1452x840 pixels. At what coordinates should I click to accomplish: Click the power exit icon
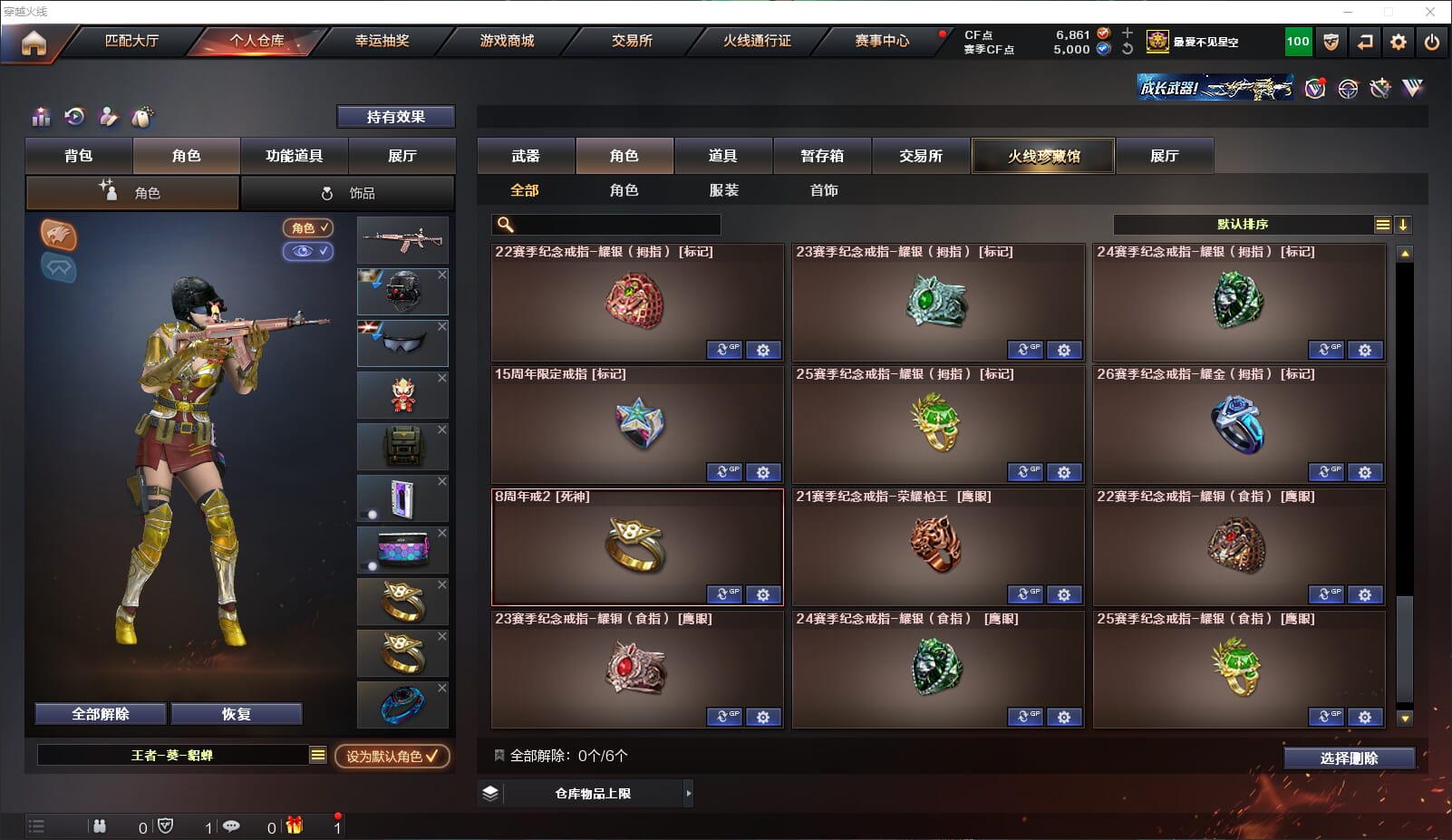click(x=1432, y=42)
